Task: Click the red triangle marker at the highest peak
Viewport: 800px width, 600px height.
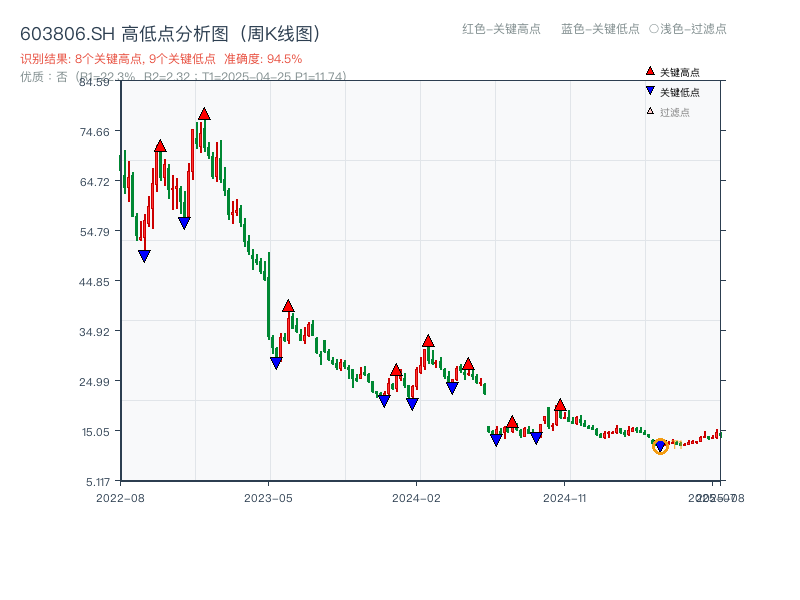Action: click(x=204, y=113)
